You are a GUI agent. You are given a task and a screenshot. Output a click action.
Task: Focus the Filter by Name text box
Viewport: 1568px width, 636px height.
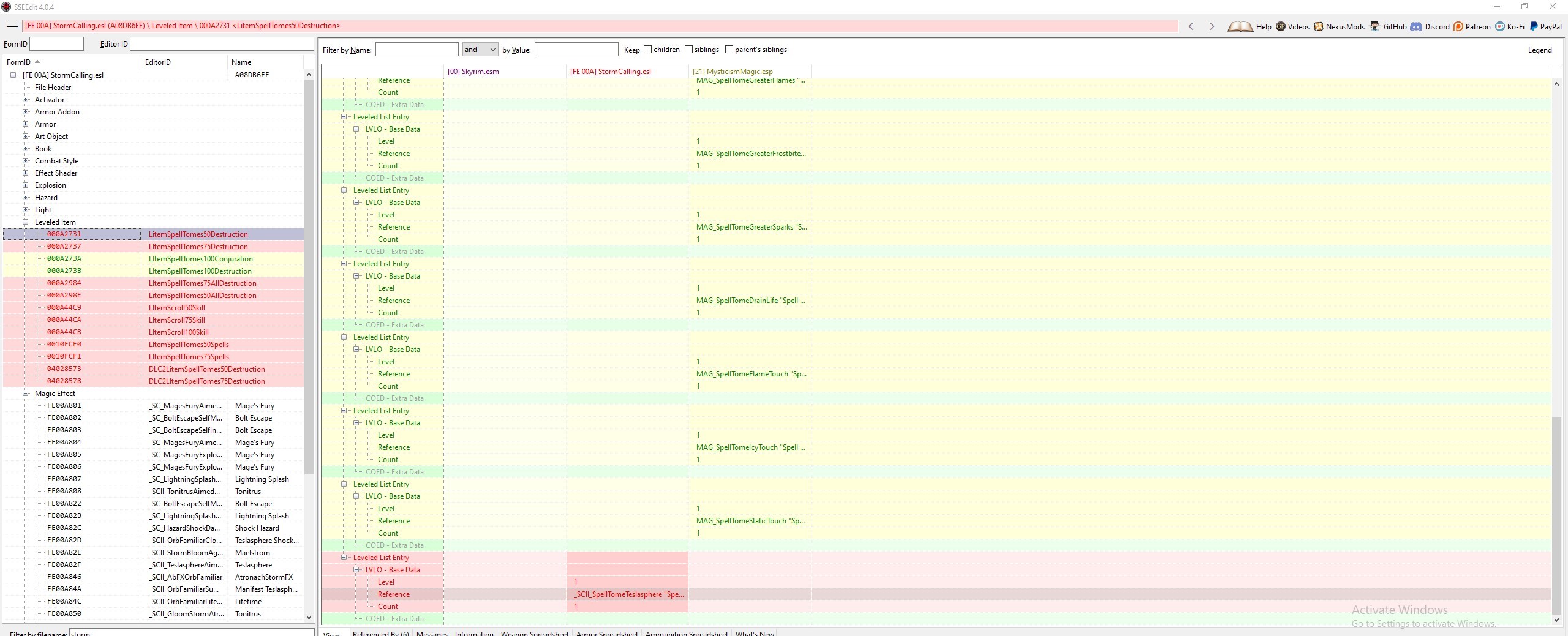click(417, 50)
